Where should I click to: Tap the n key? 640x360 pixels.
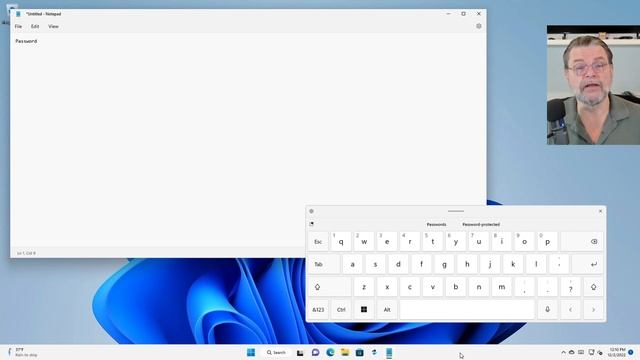479,287
